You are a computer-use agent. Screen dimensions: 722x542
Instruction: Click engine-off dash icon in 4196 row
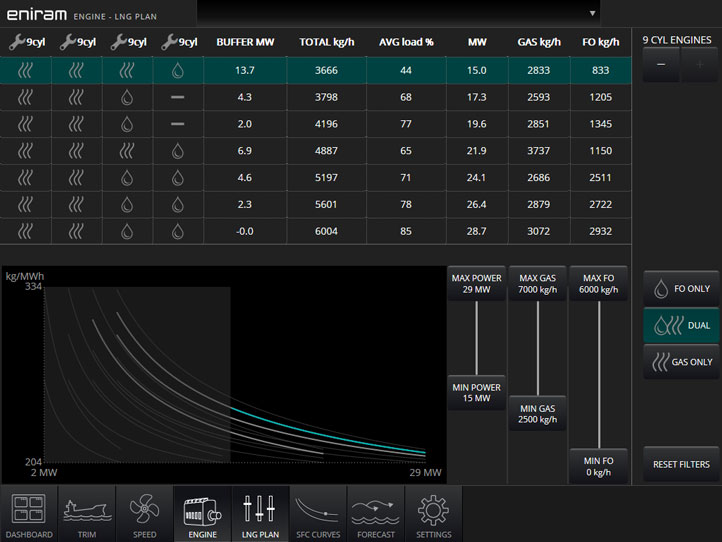click(x=178, y=124)
